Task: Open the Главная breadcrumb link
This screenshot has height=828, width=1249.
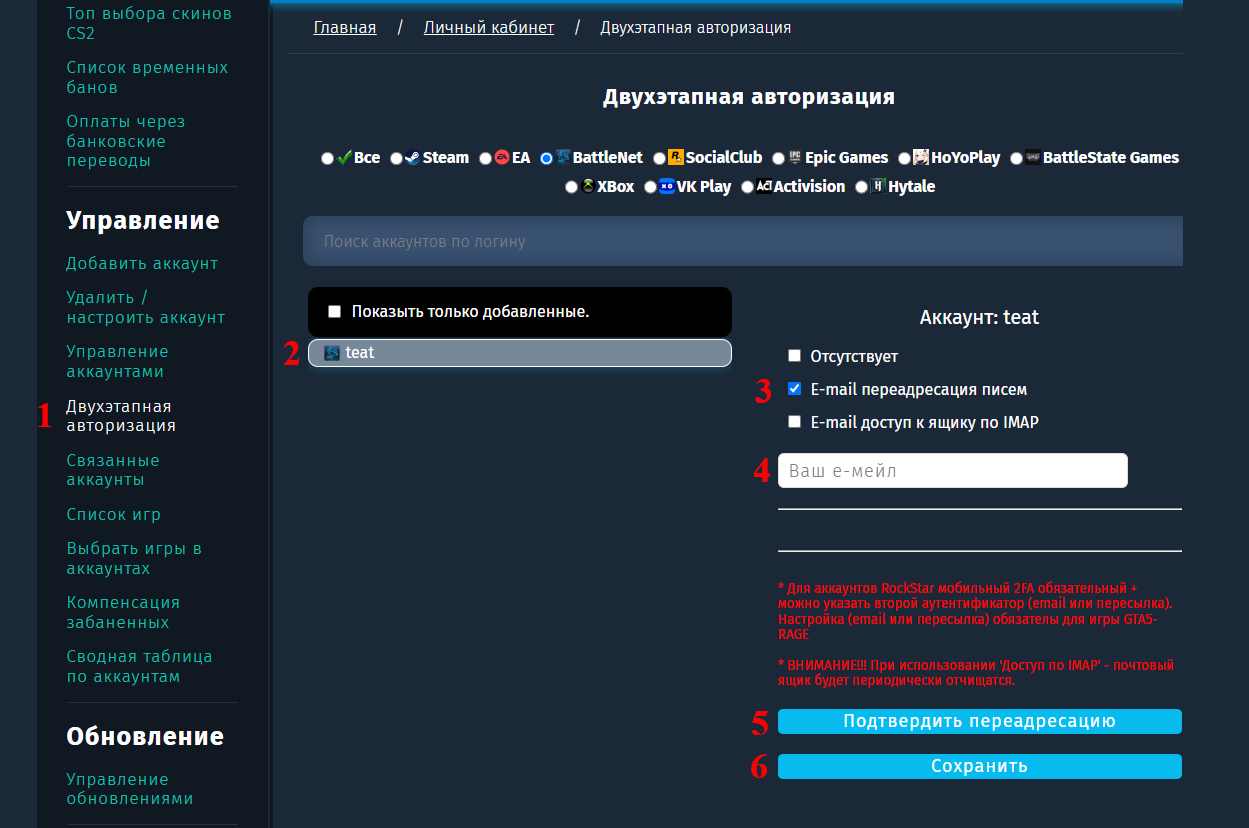Action: click(345, 28)
